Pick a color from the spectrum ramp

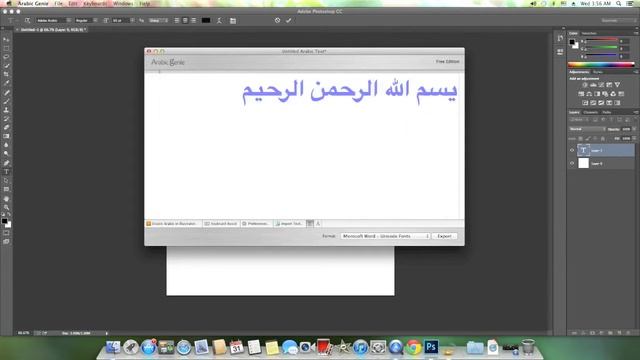pos(601,64)
